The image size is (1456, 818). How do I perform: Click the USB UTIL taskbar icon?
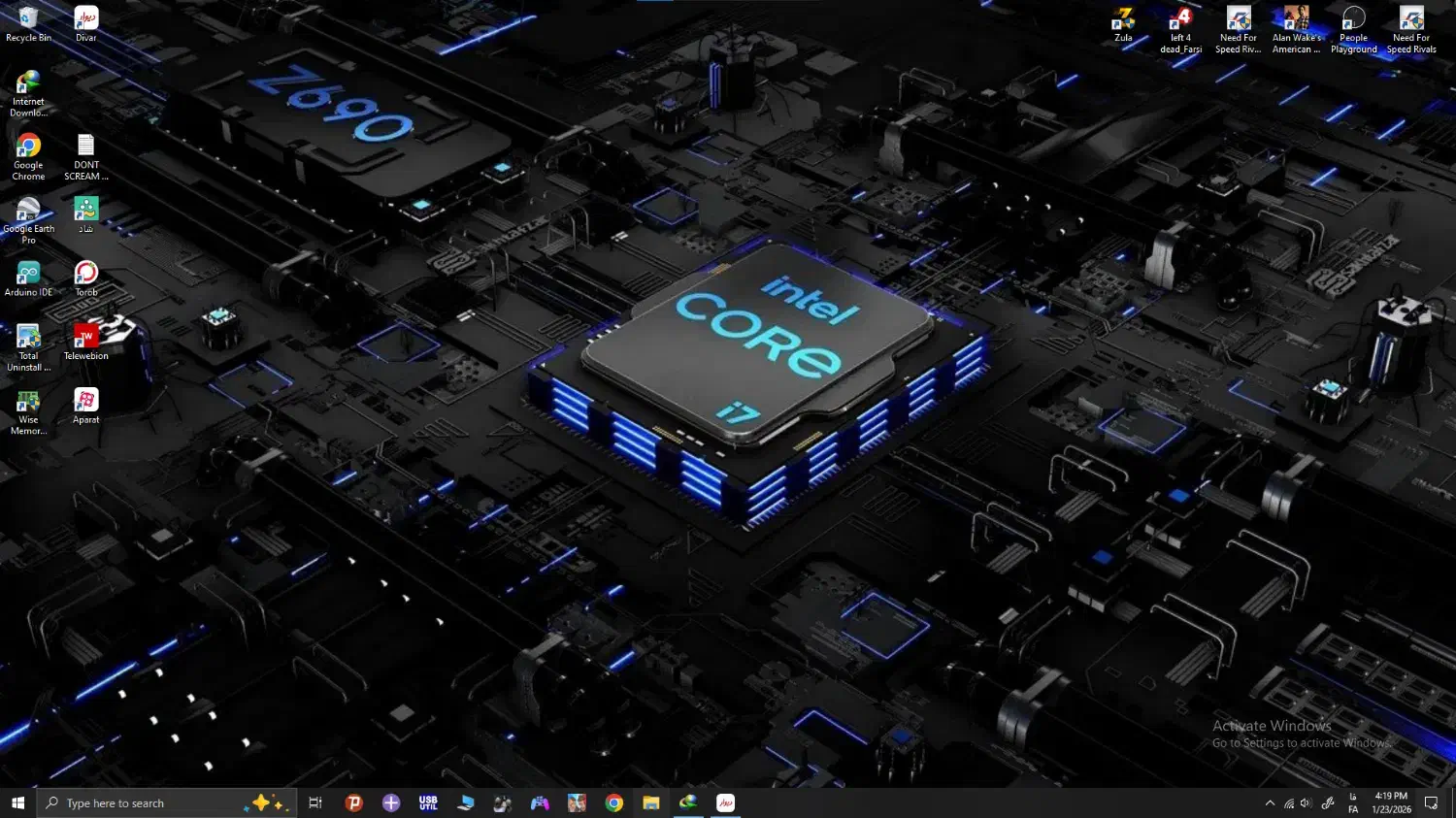pyautogui.click(x=428, y=802)
